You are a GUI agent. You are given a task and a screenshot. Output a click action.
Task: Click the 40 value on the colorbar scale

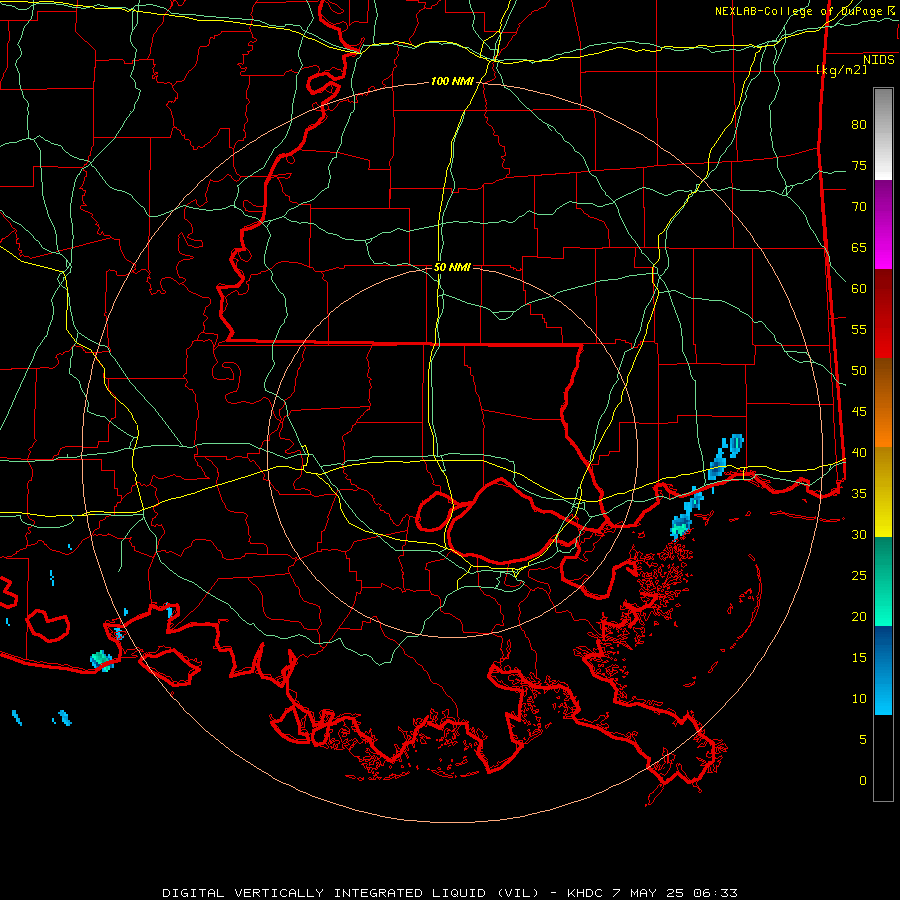[x=859, y=453]
